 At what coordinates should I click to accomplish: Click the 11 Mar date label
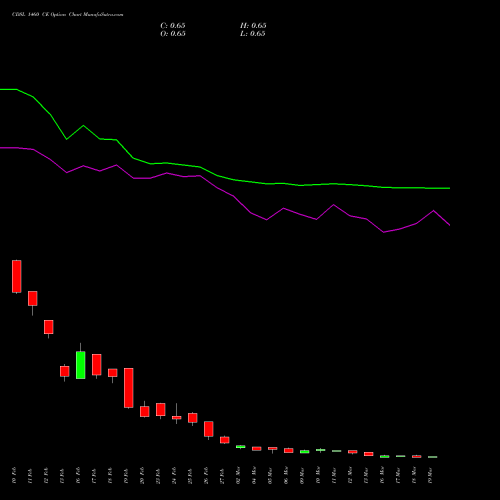(x=334, y=475)
